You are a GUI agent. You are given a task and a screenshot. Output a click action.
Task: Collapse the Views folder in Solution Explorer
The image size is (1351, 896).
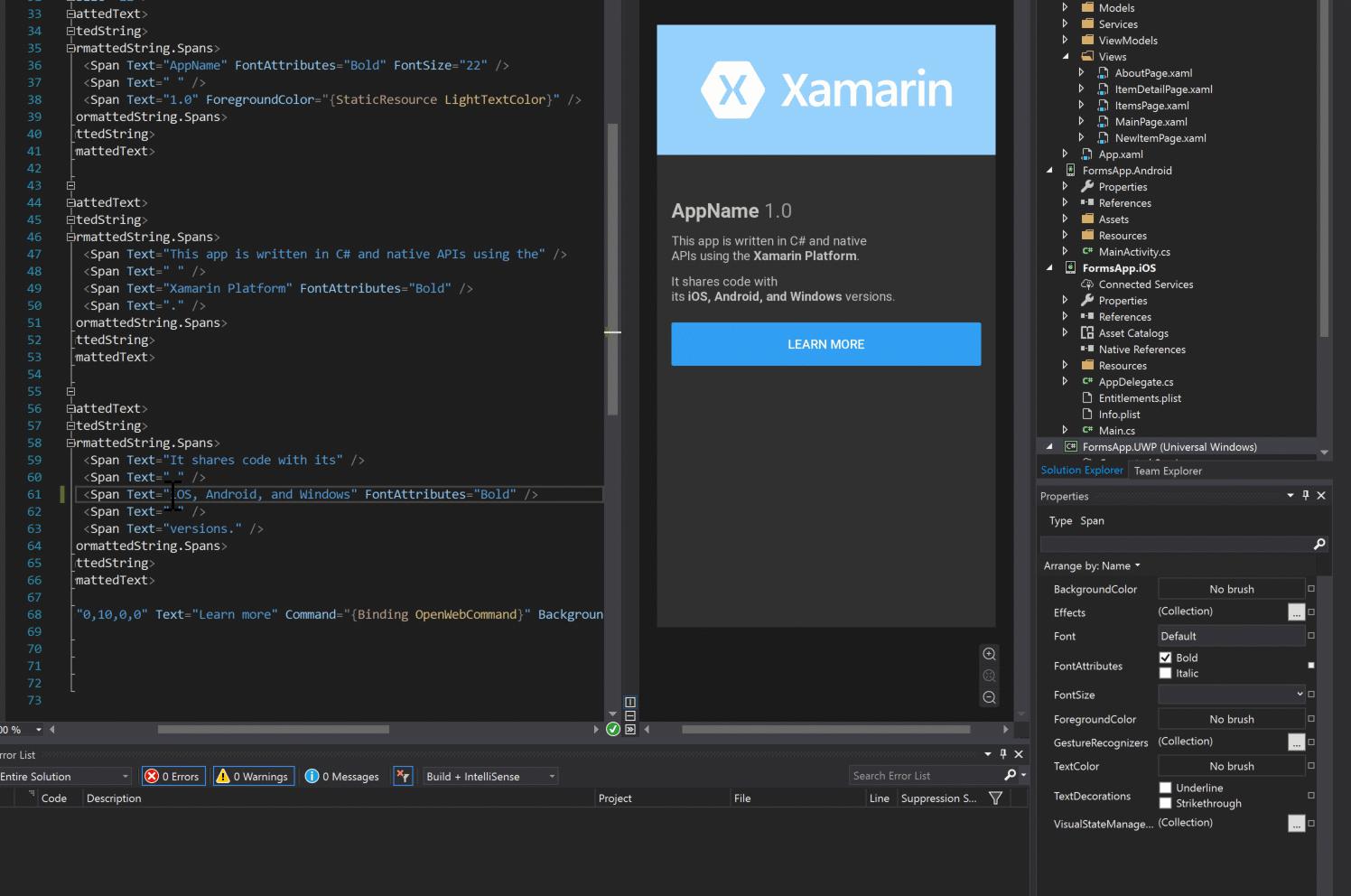(x=1066, y=56)
